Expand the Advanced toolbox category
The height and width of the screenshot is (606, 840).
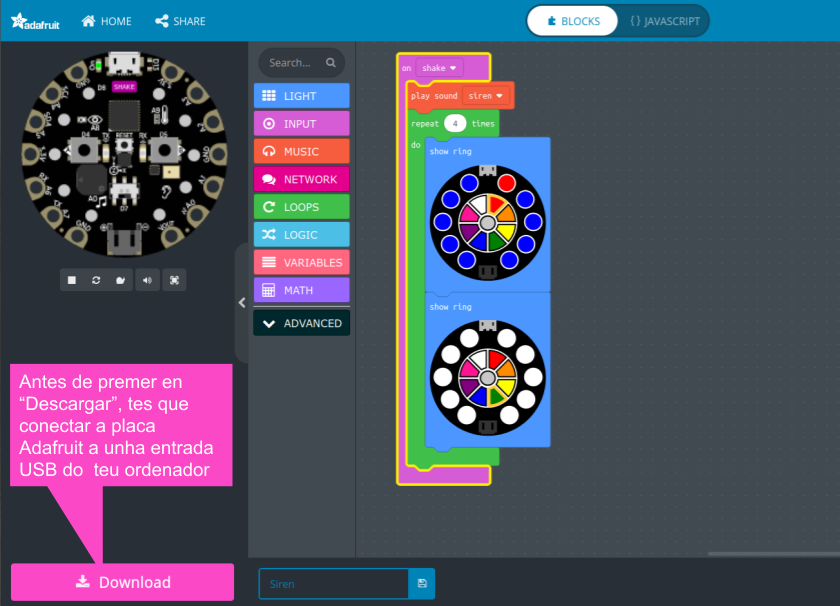[x=301, y=323]
